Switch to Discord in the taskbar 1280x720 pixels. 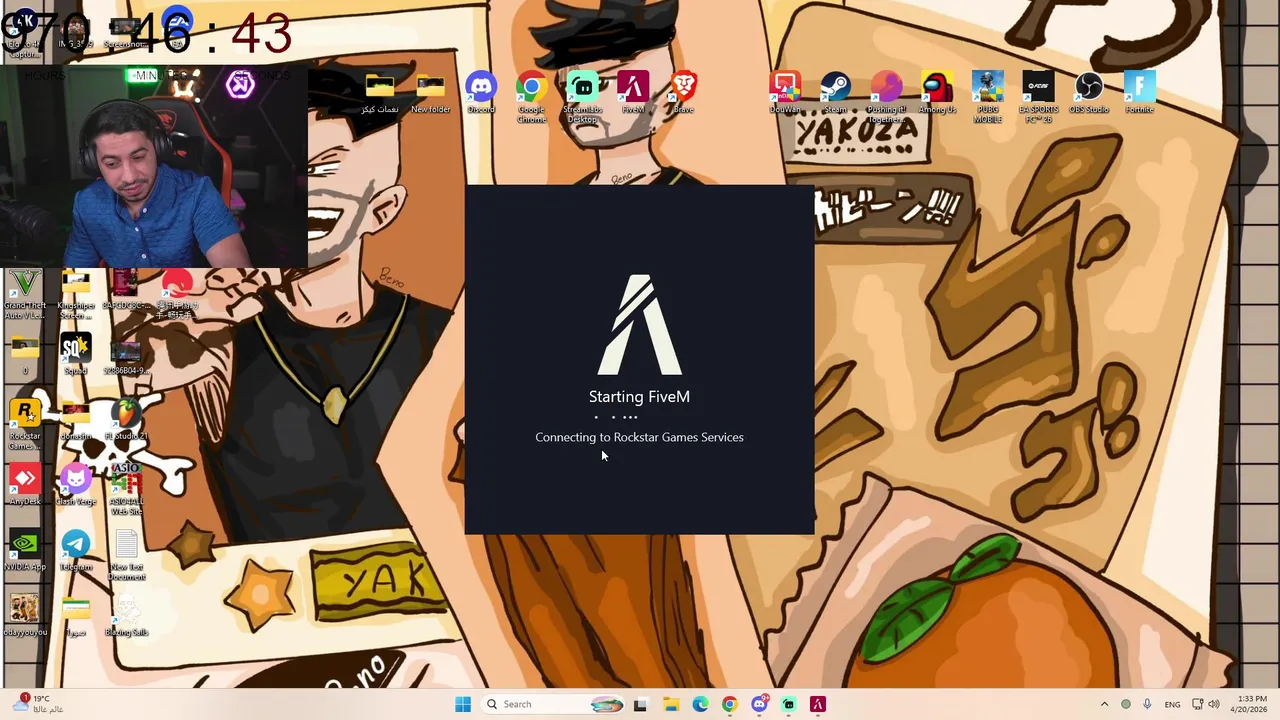[759, 704]
